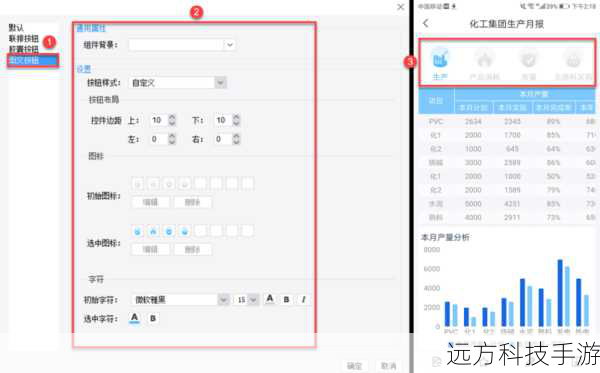
Task: Click the 8000 axis label on chart
Action: [432, 249]
